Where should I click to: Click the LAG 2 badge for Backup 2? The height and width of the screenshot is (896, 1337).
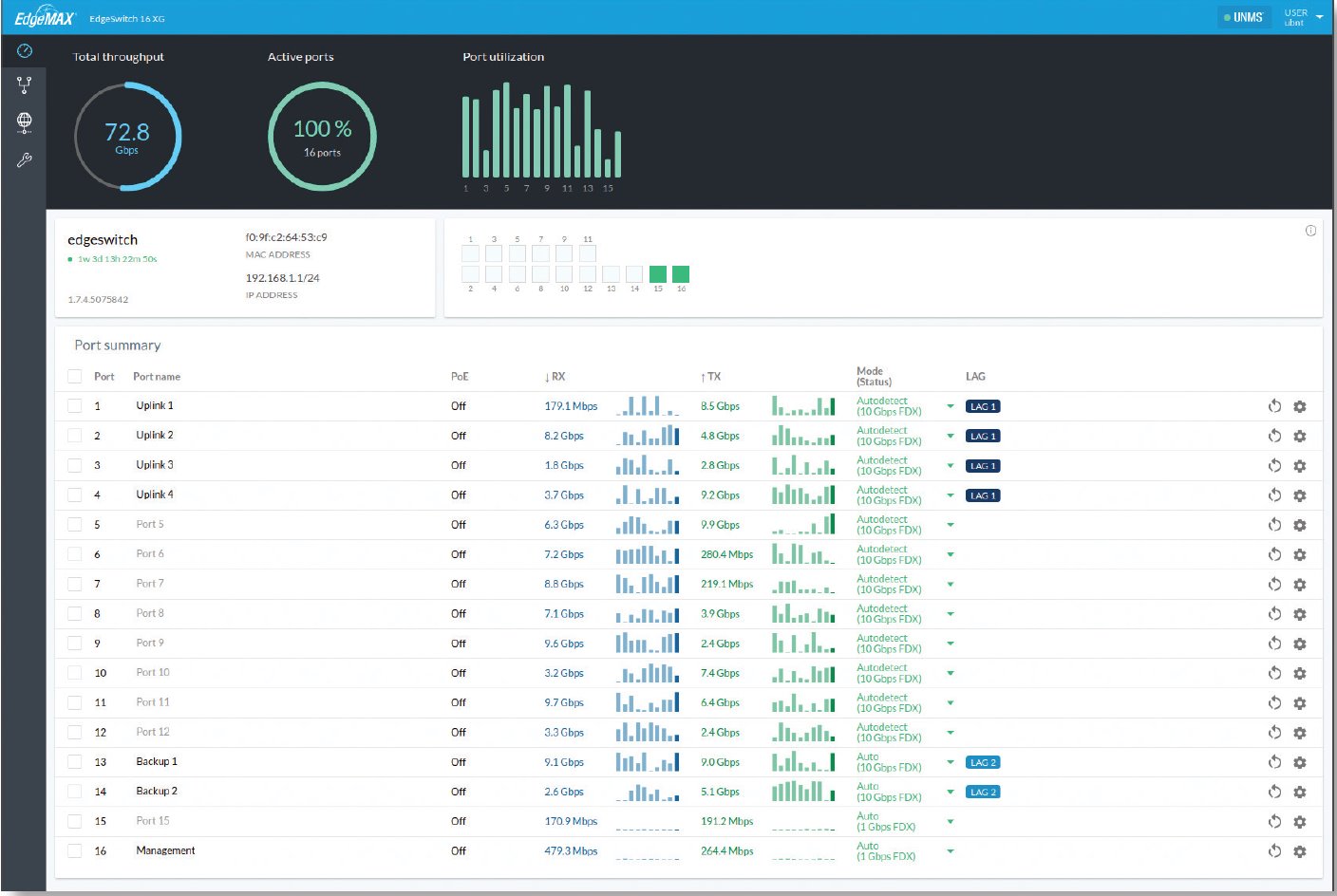(x=982, y=792)
